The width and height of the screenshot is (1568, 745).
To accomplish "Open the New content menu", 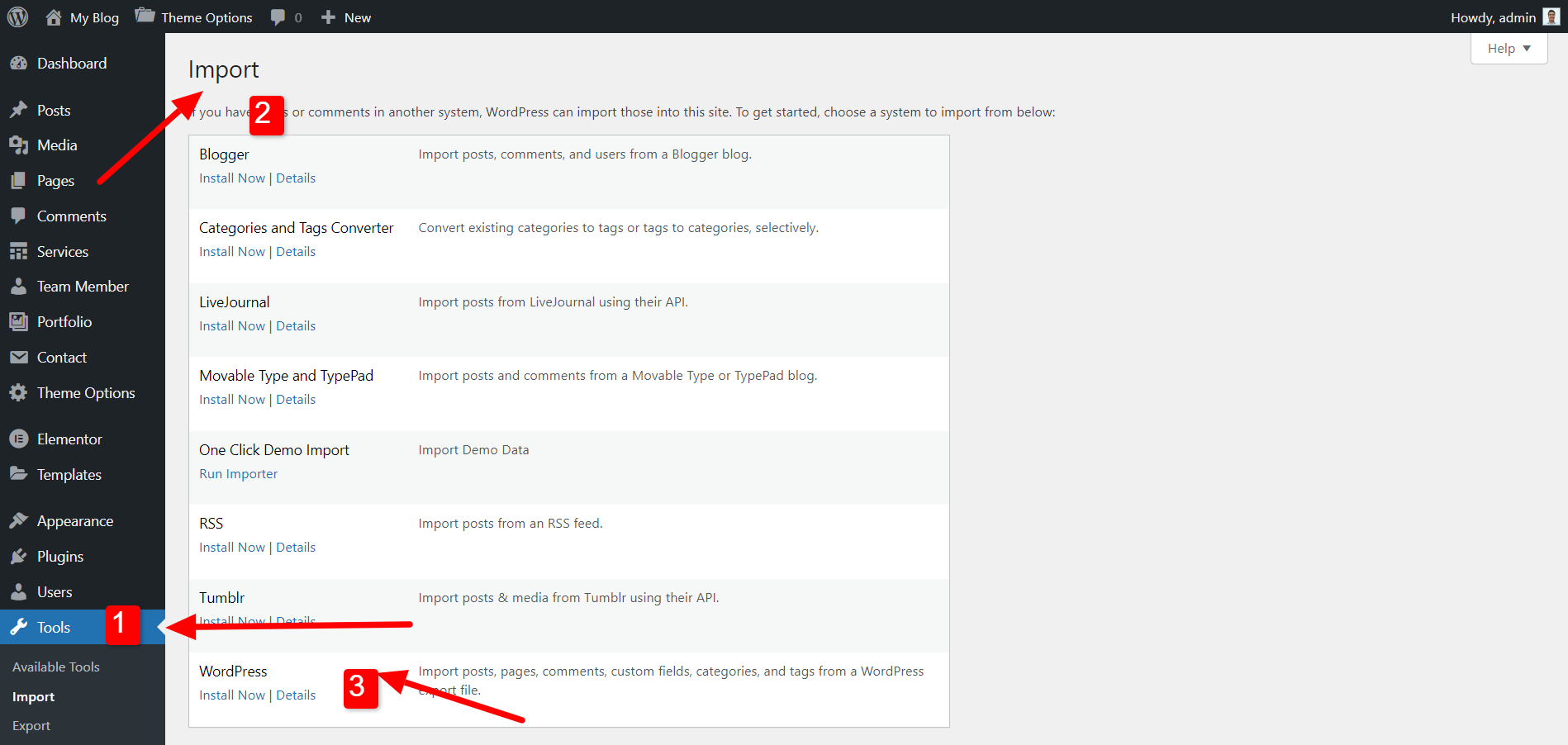I will point(346,17).
